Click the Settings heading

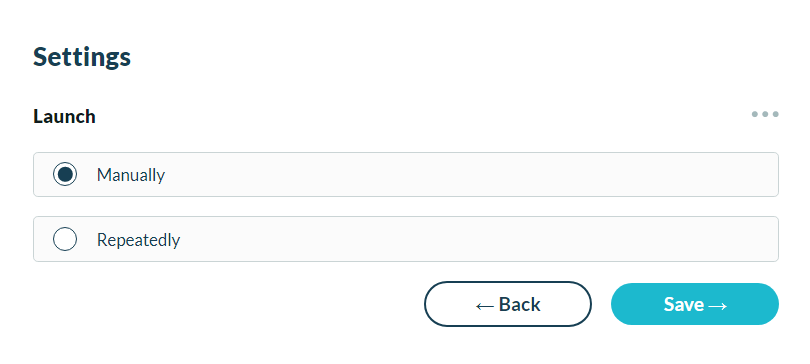click(82, 57)
